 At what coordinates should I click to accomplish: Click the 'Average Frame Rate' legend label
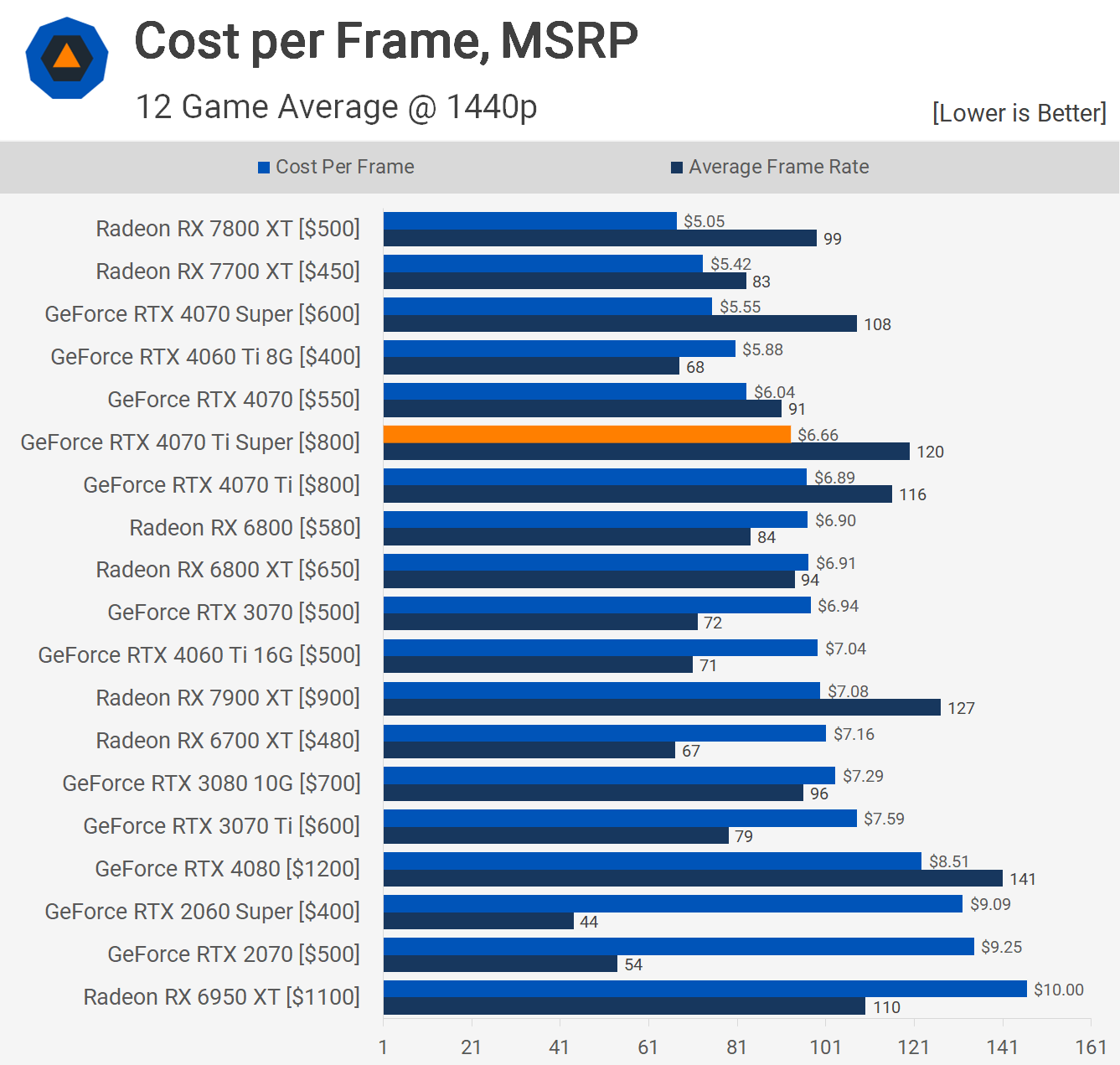coord(779,167)
